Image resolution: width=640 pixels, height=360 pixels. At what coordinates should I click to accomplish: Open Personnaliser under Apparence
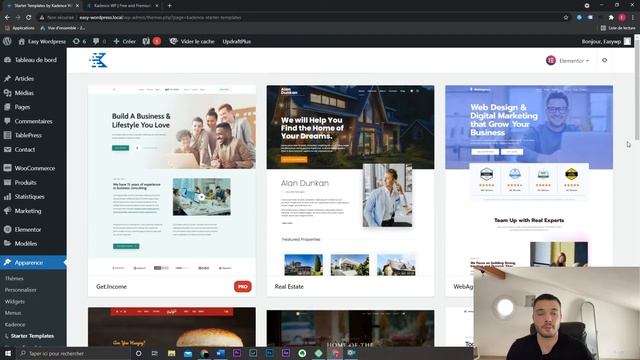click(x=21, y=290)
